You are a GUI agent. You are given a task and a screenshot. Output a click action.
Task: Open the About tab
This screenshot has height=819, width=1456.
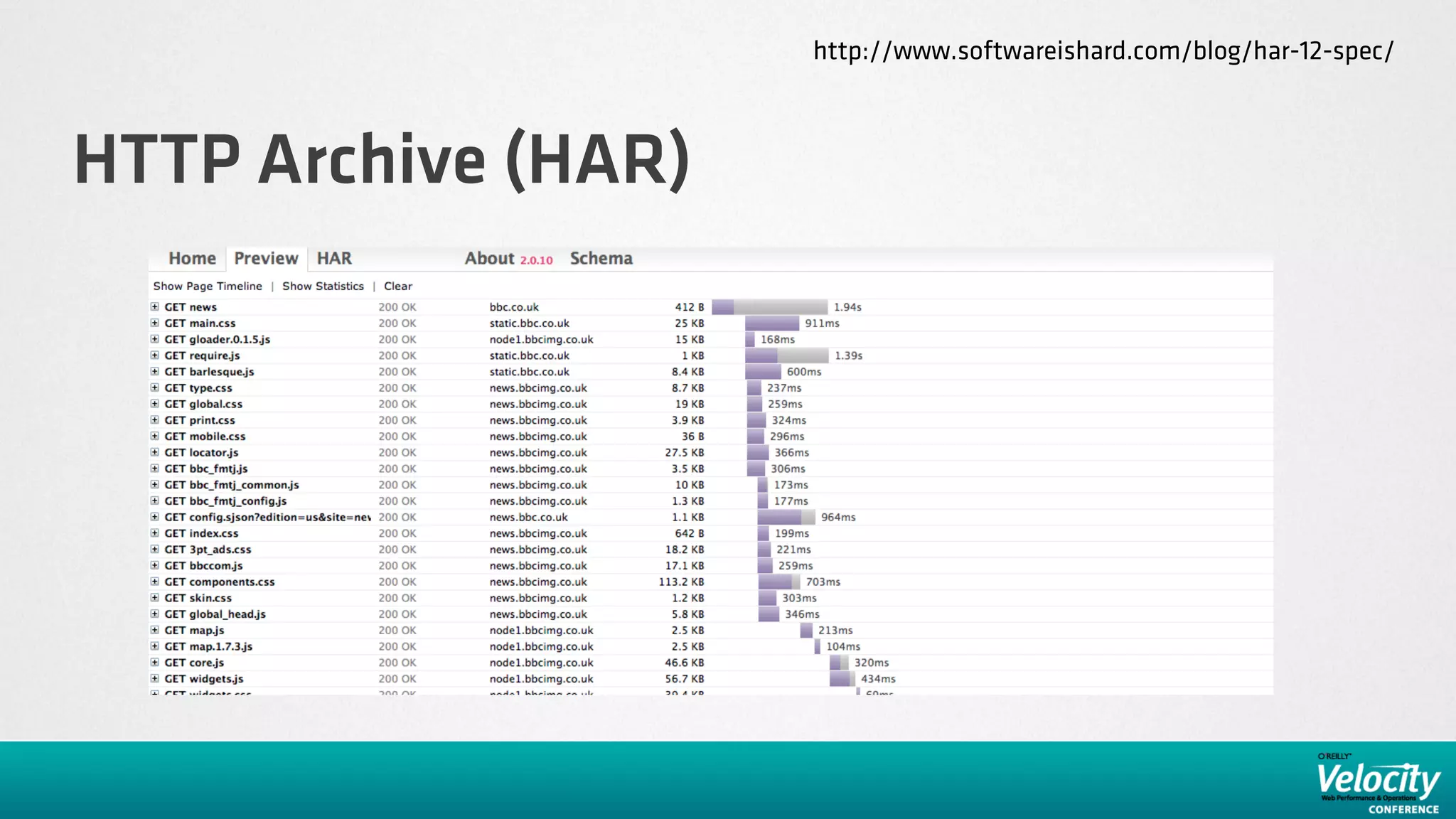(490, 259)
